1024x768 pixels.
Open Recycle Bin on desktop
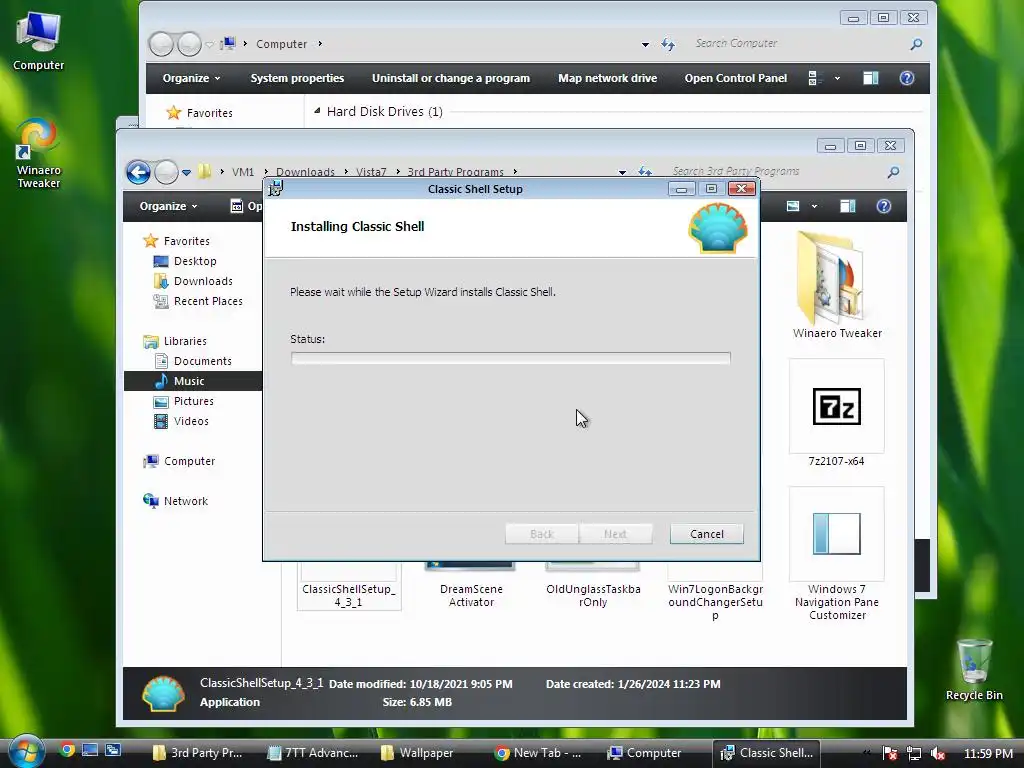pos(974,670)
